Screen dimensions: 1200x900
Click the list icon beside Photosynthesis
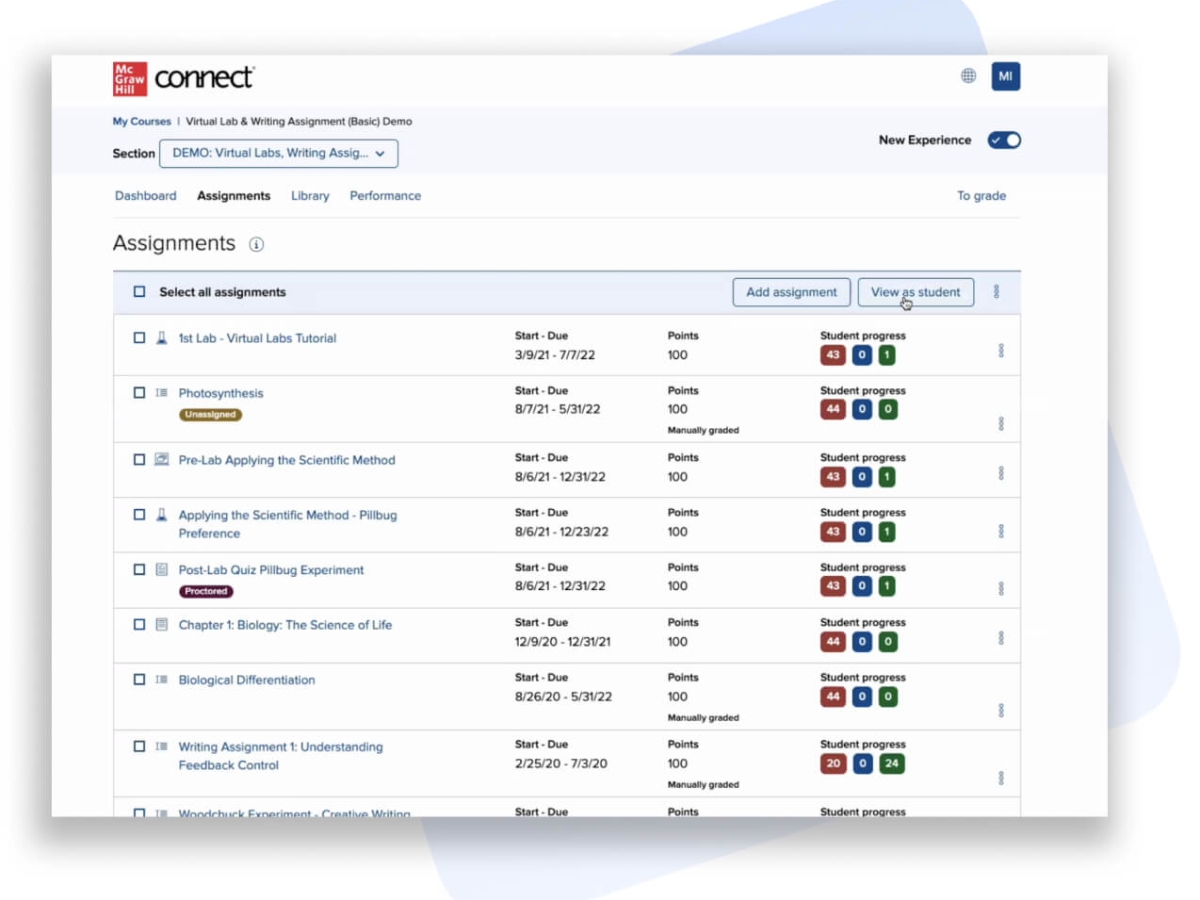coord(162,393)
